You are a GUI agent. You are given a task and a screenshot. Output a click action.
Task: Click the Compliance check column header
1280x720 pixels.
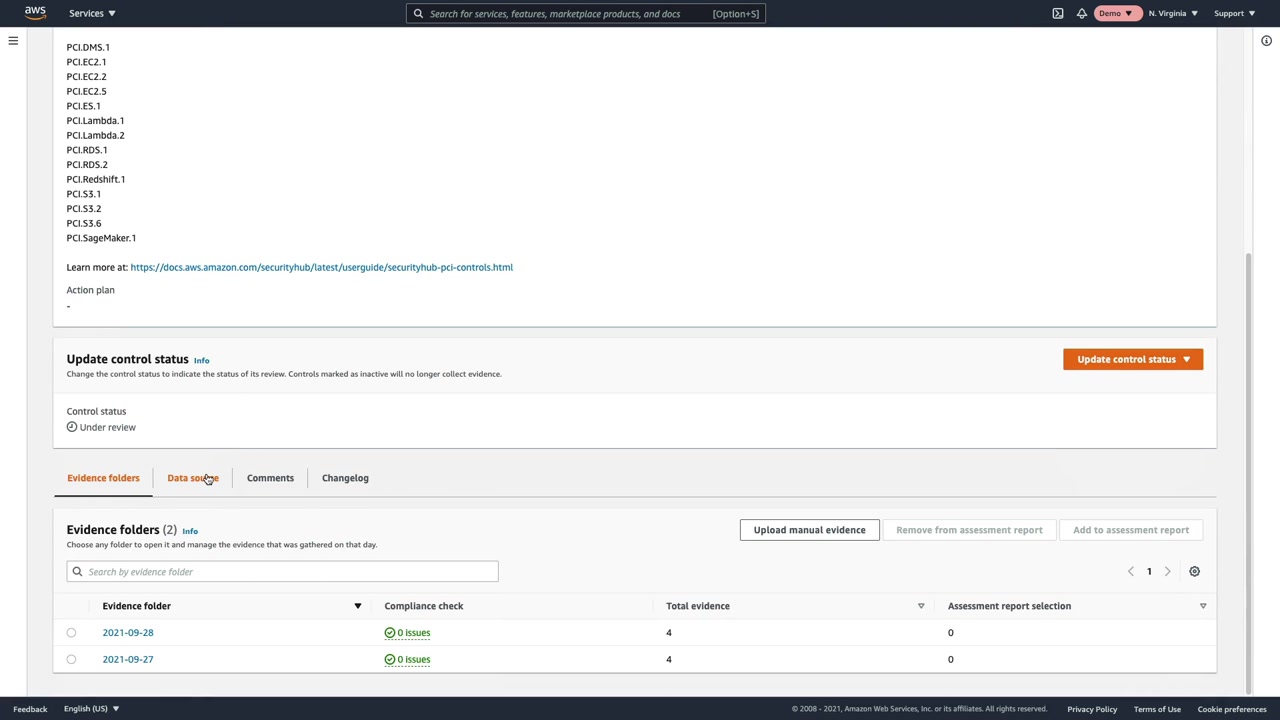424,606
